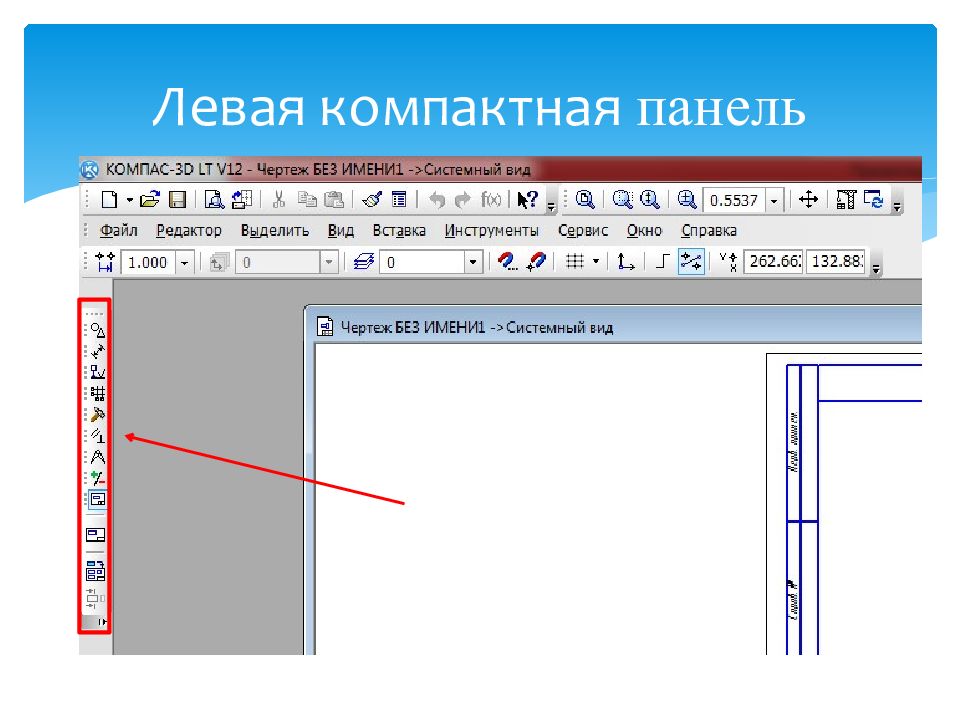Click the pan view crossed-arrows icon
The image size is (960, 720).
point(809,200)
